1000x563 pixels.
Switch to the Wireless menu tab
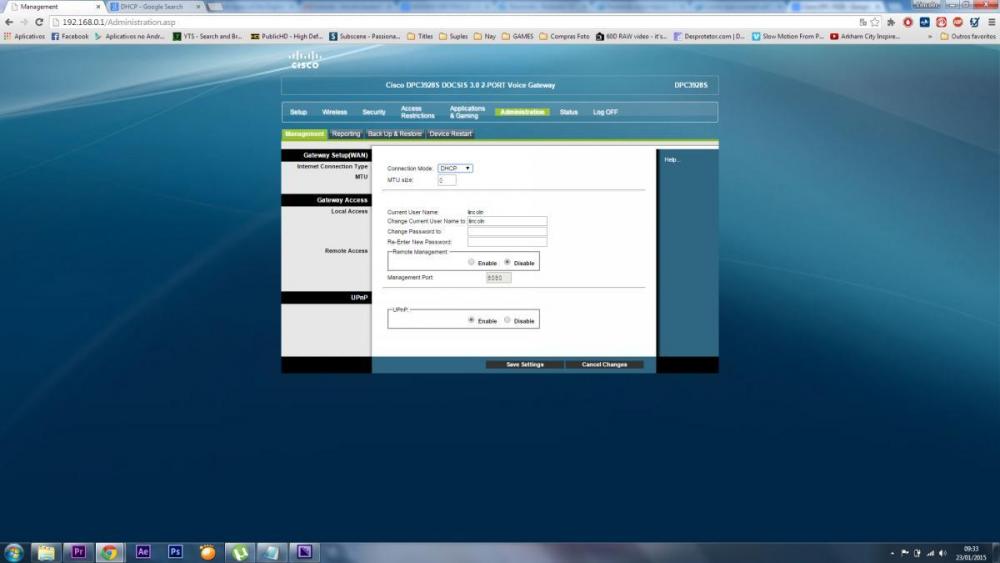click(x=334, y=112)
